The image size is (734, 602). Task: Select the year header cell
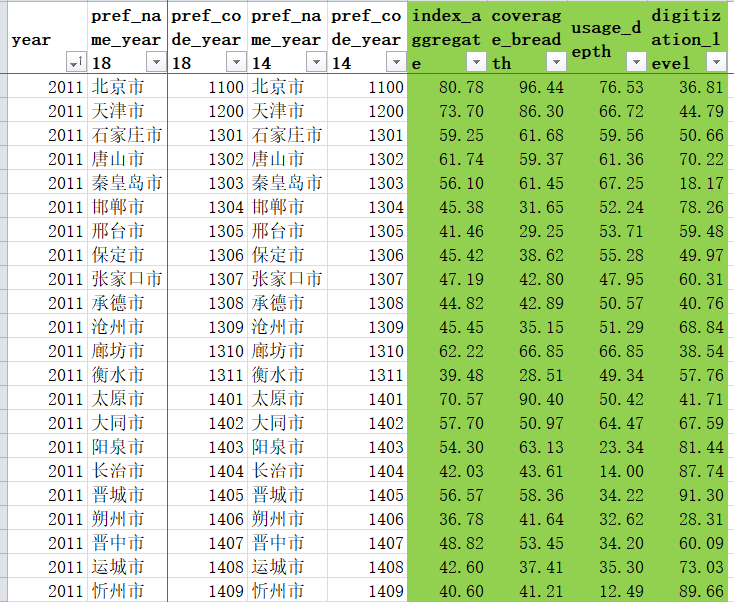point(47,37)
